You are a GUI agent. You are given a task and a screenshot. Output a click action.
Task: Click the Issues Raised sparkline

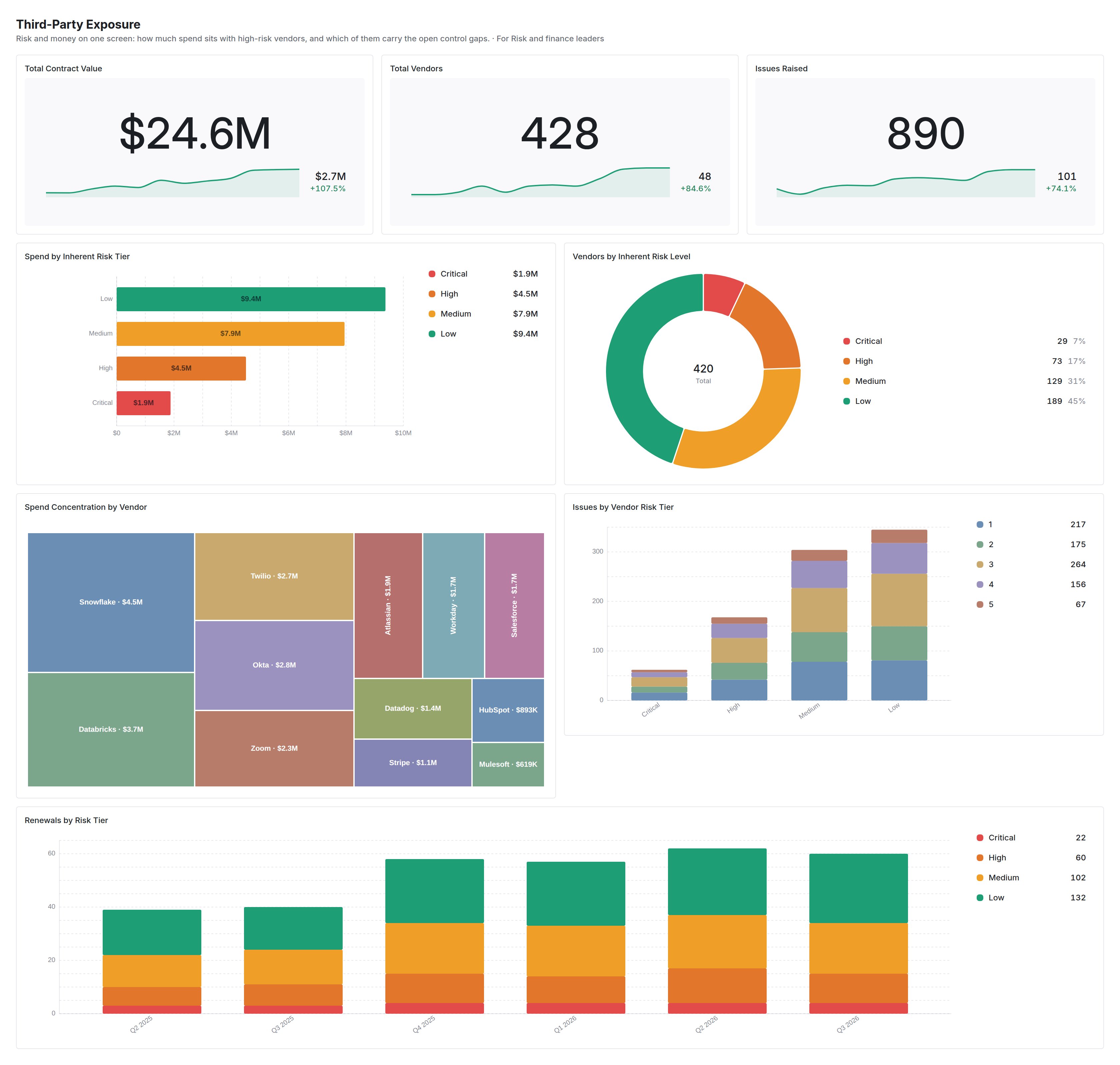point(905,183)
